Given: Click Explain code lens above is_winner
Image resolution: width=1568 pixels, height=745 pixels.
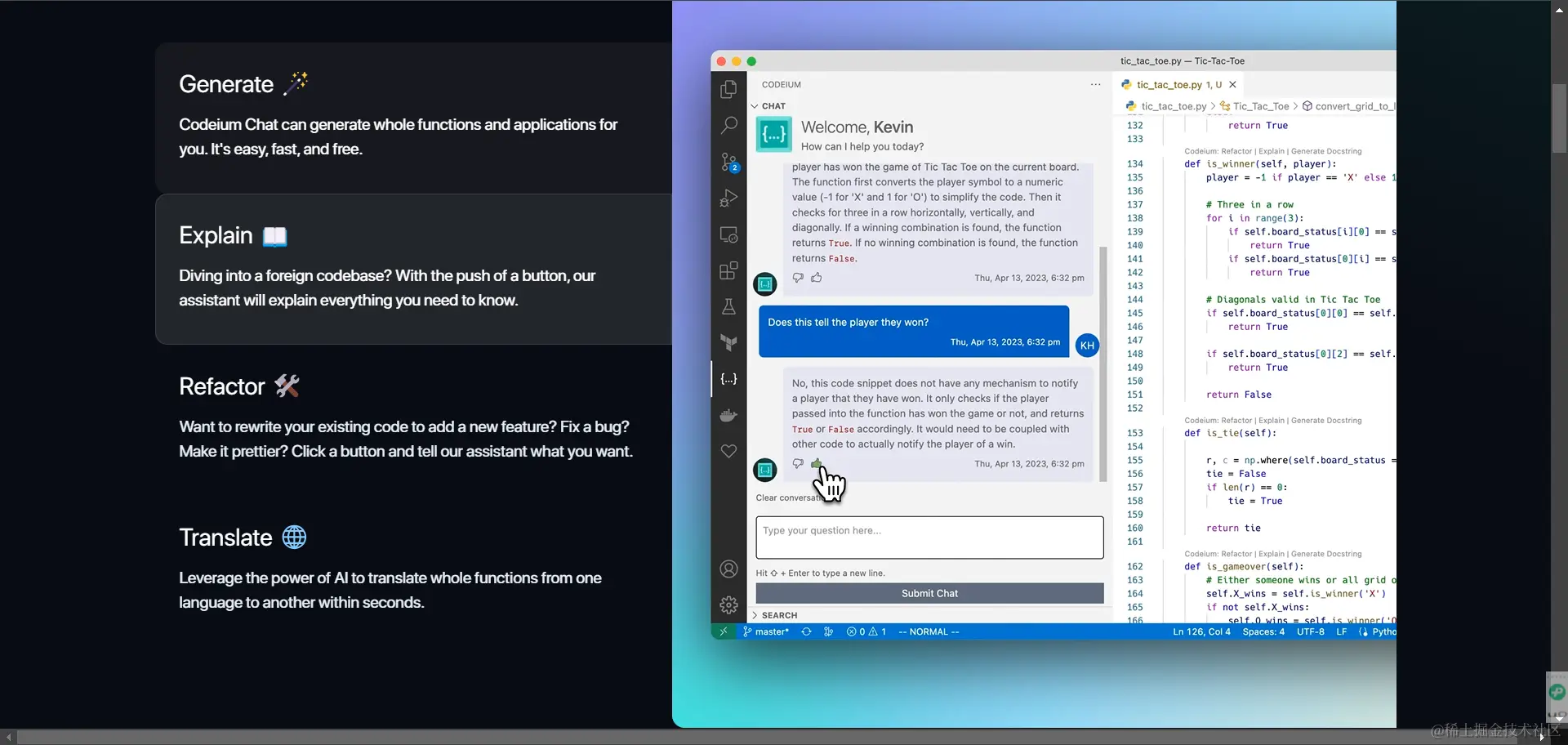Looking at the screenshot, I should (x=1271, y=151).
